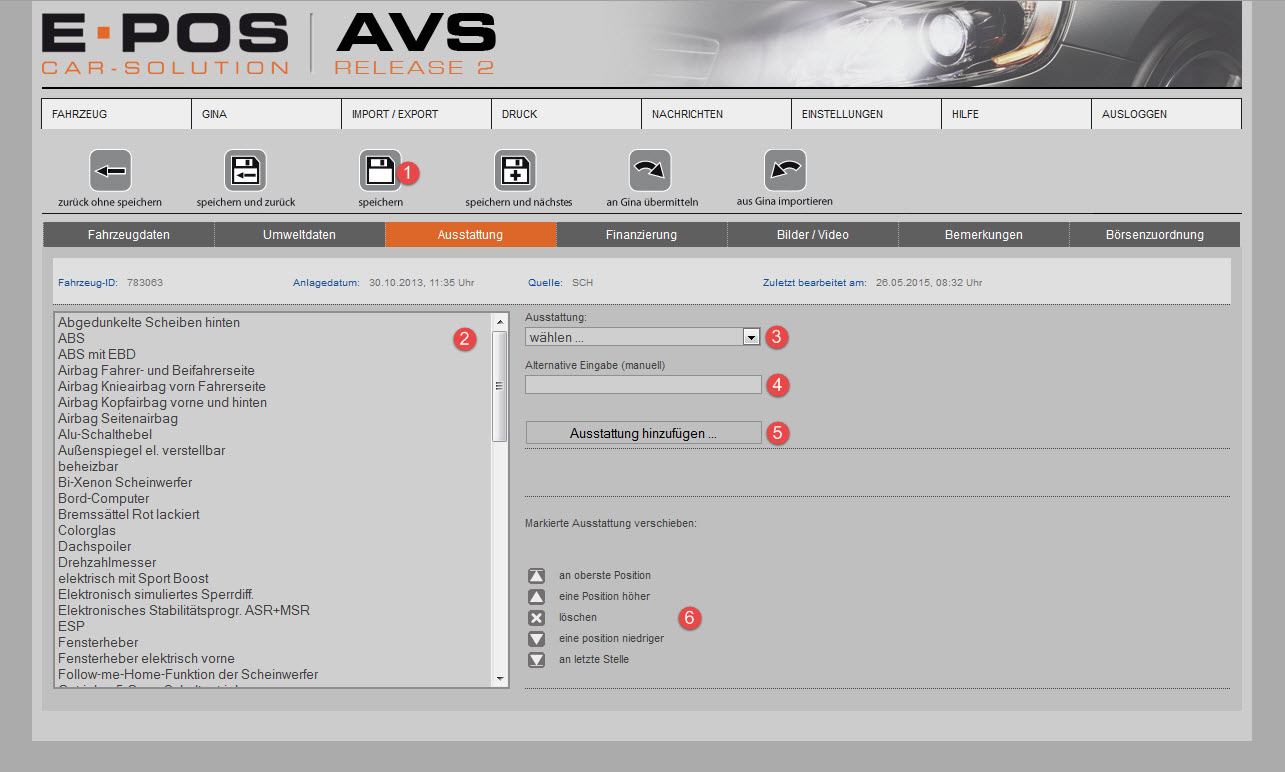Open the HILFE menu
The width and height of the screenshot is (1285, 772).
point(1016,114)
